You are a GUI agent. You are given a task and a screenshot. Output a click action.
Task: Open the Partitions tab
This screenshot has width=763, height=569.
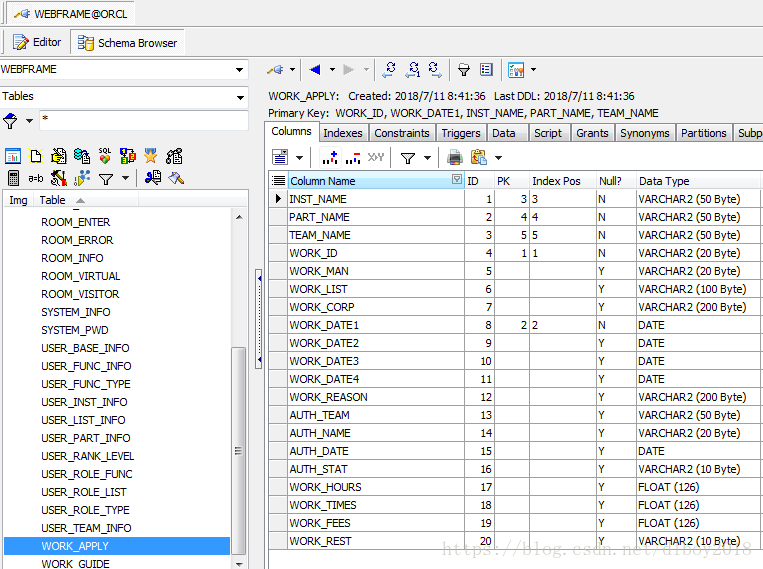coord(703,133)
